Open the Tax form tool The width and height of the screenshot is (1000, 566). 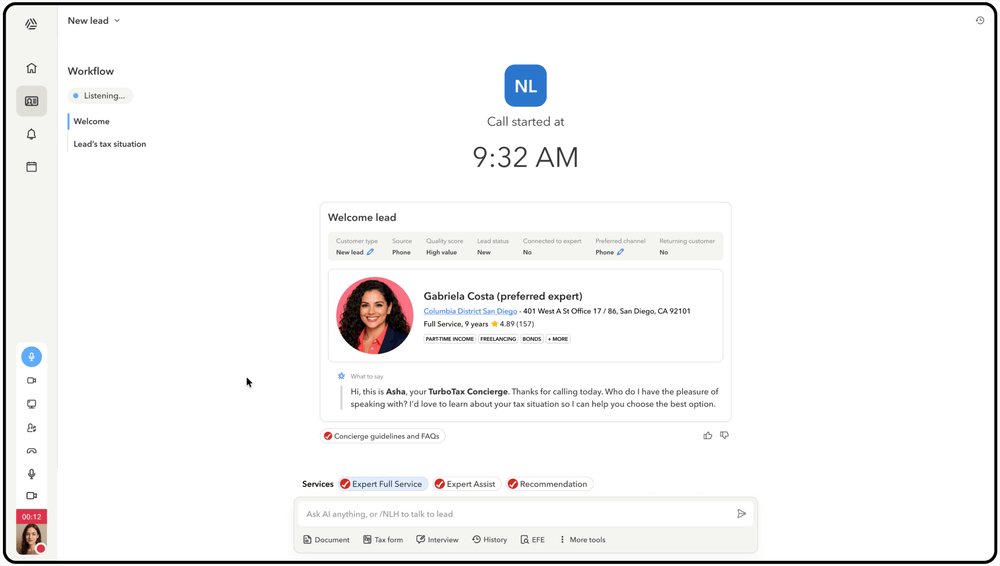pyautogui.click(x=383, y=540)
